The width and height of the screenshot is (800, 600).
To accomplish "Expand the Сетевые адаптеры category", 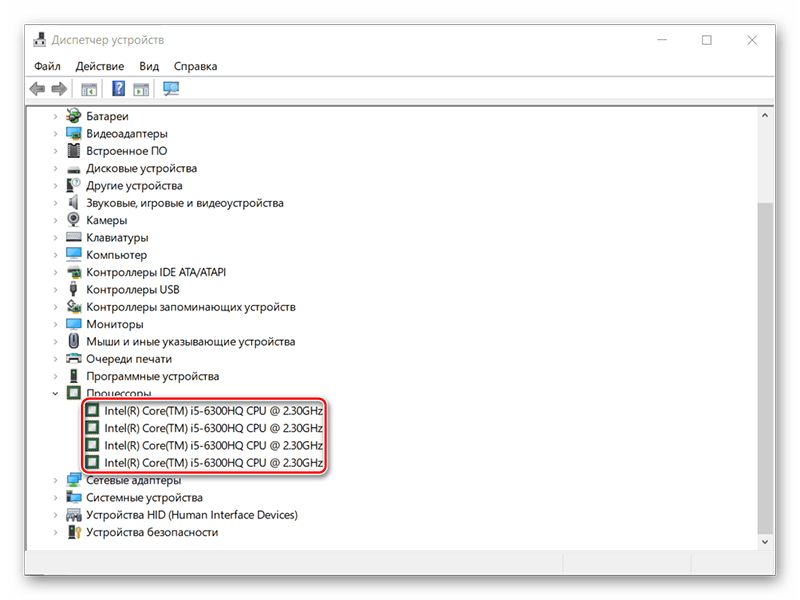I will [56, 480].
